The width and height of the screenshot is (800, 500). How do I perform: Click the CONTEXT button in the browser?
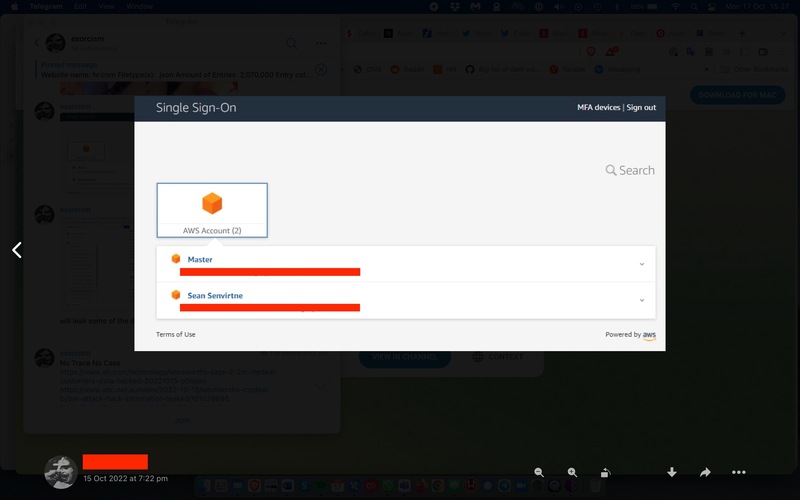click(x=498, y=357)
